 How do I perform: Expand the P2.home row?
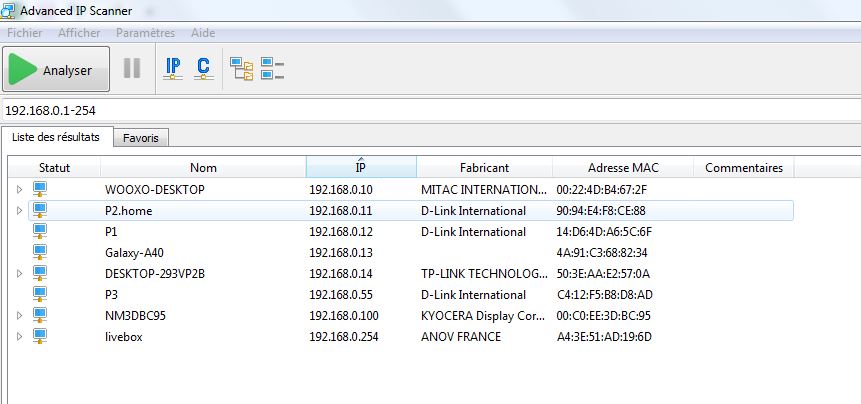(x=19, y=211)
